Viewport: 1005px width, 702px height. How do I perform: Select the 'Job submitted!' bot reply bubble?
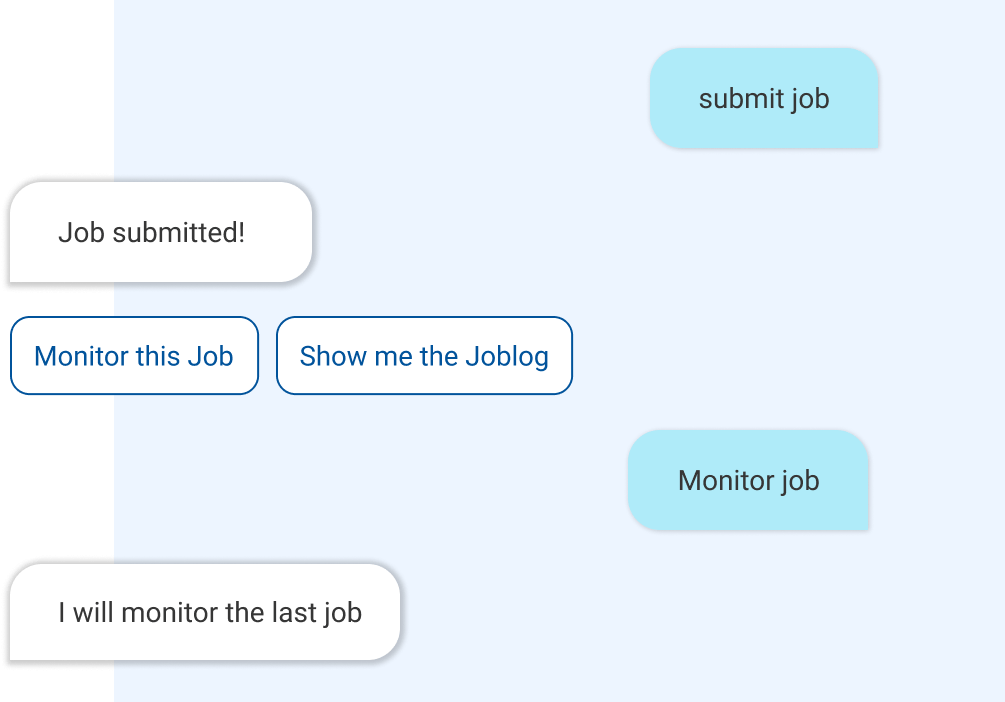click(x=161, y=232)
